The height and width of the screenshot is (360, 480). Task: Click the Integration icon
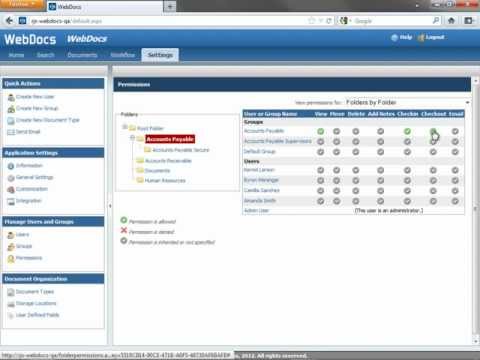pyautogui.click(x=11, y=201)
